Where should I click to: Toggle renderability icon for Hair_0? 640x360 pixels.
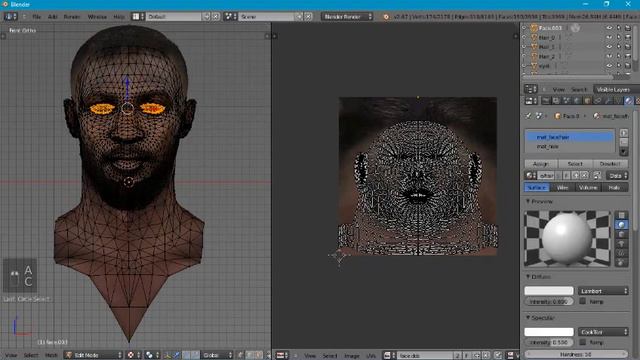[x=628, y=37]
